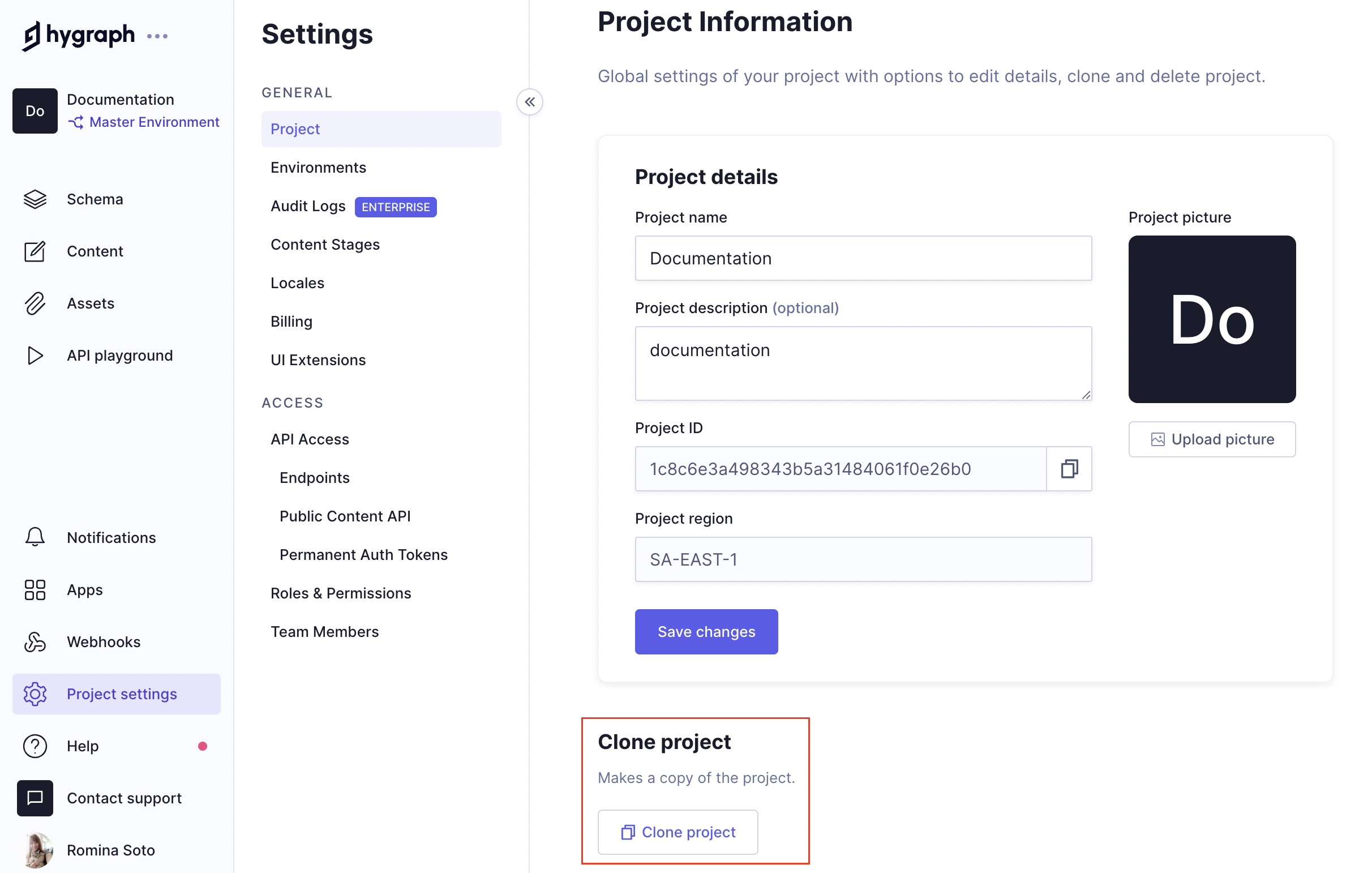Click the Upload picture button
The height and width of the screenshot is (873, 1372).
[x=1212, y=439]
